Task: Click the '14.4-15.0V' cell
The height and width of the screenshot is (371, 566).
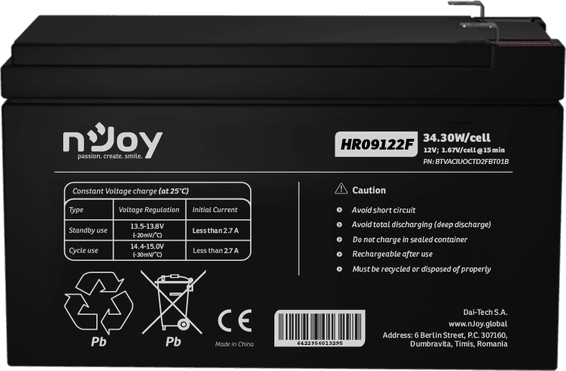Action: (147, 246)
